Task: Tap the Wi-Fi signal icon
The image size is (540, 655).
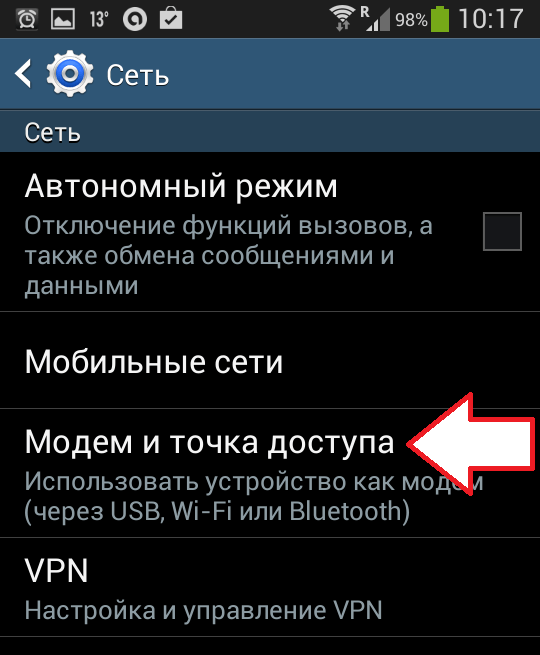Action: tap(342, 19)
